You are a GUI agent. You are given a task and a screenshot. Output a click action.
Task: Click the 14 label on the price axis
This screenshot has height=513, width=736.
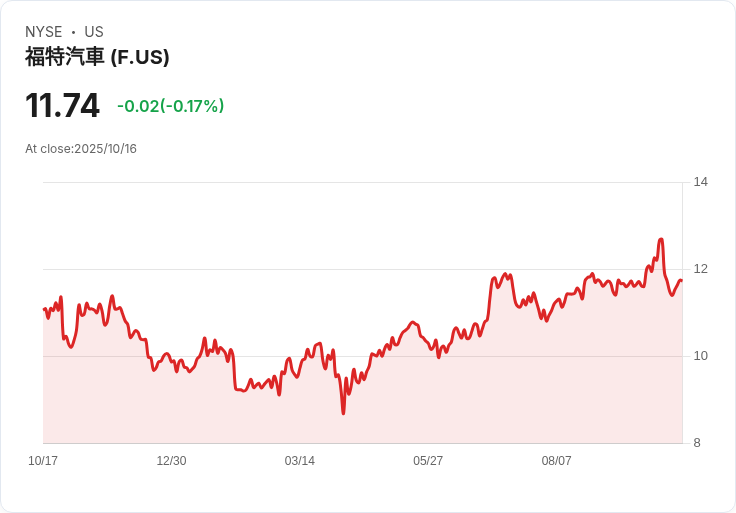700,182
